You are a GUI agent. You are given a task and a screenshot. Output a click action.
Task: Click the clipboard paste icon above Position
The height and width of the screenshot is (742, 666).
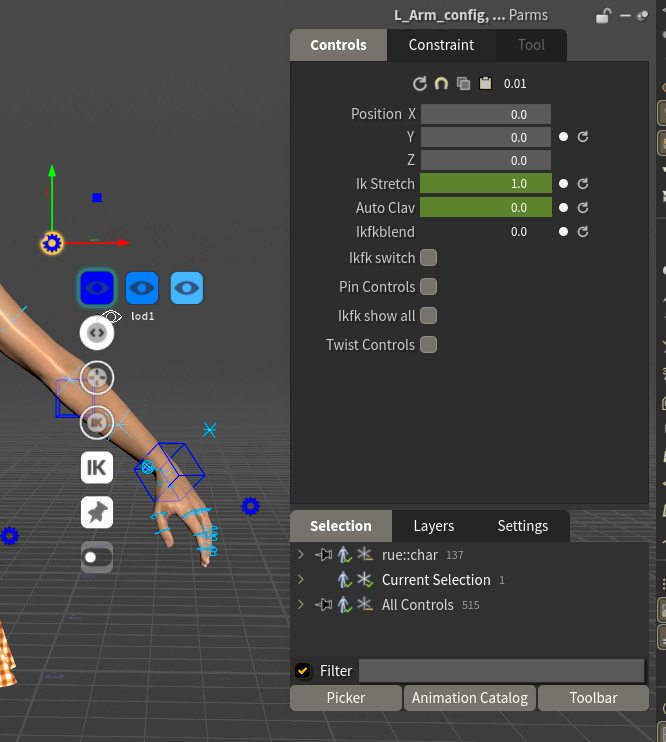coord(485,84)
